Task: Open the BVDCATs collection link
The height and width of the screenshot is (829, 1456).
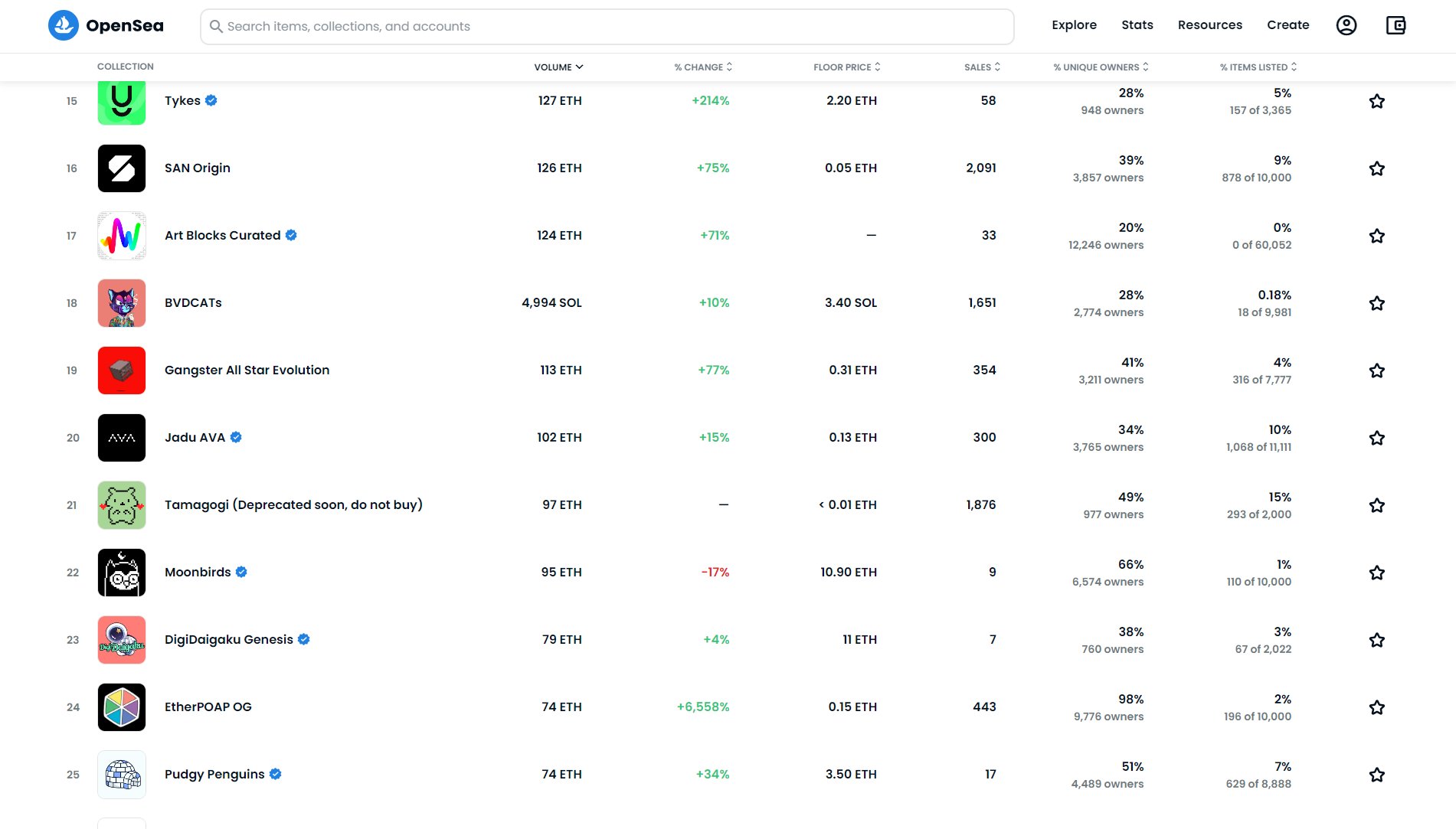Action: 193,303
